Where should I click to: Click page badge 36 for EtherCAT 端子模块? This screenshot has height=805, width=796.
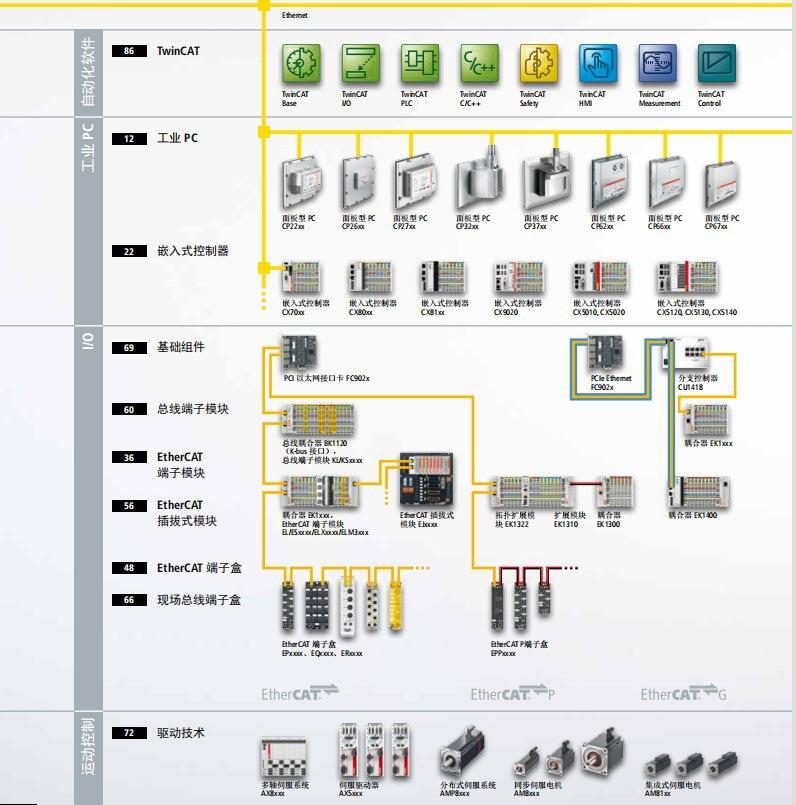click(x=129, y=457)
